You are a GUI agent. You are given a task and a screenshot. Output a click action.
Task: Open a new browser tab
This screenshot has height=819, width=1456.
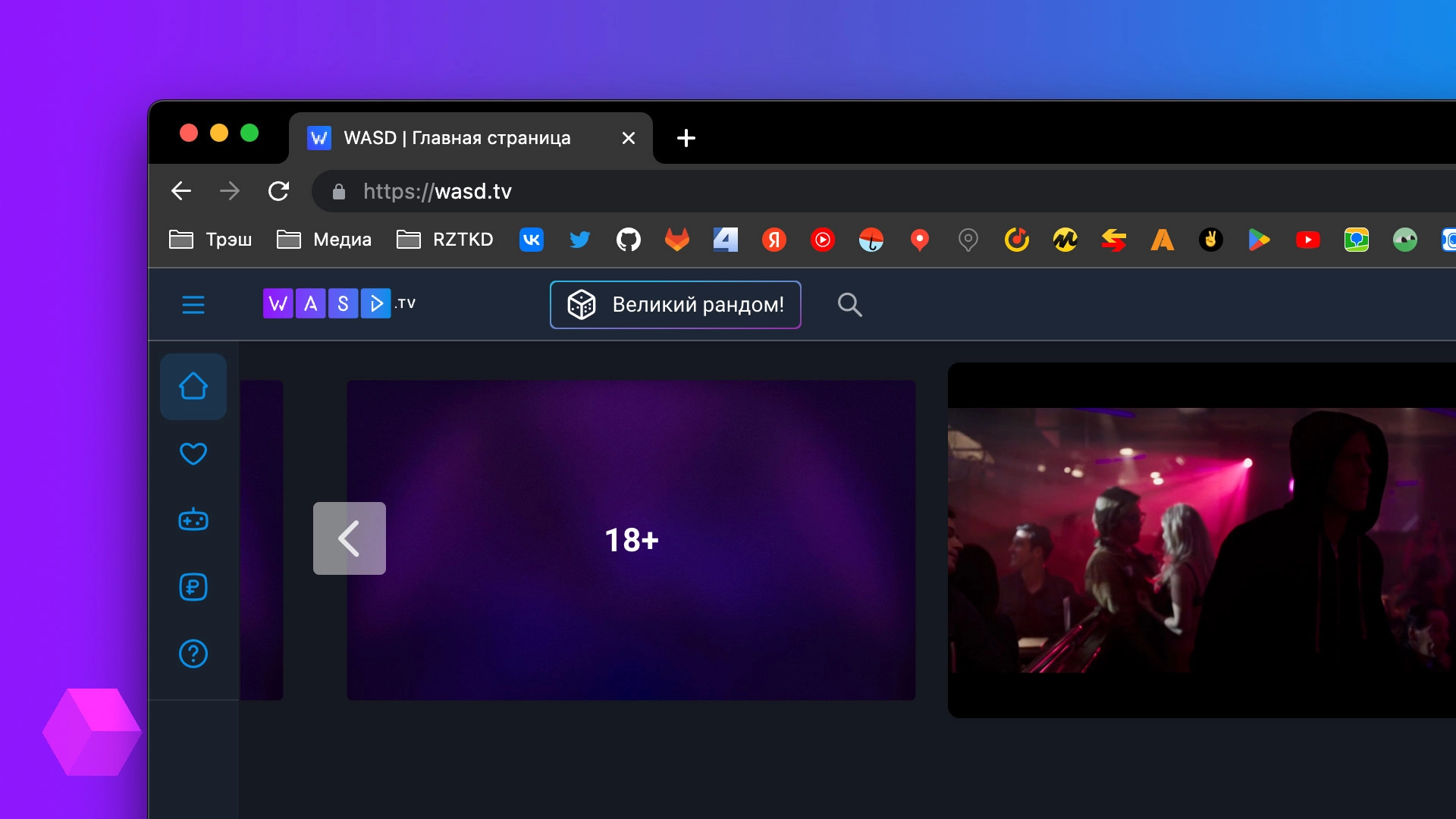[686, 138]
